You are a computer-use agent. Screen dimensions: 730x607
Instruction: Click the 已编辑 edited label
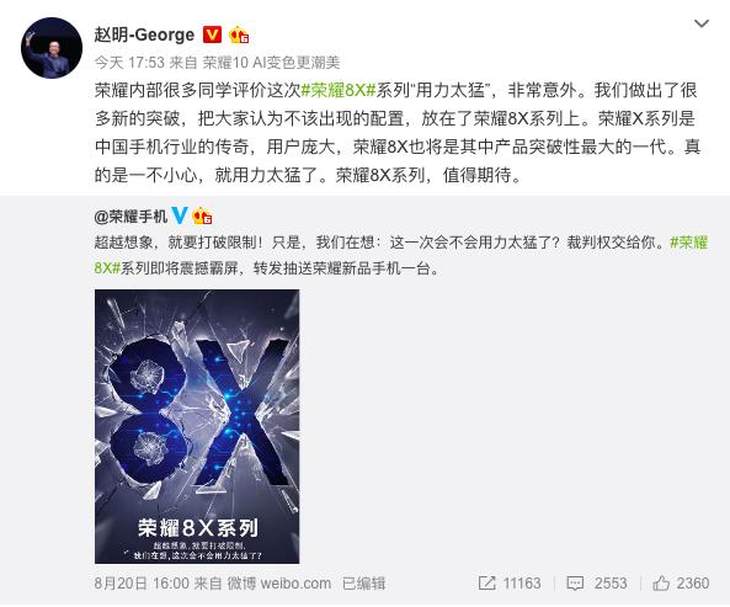click(364, 583)
